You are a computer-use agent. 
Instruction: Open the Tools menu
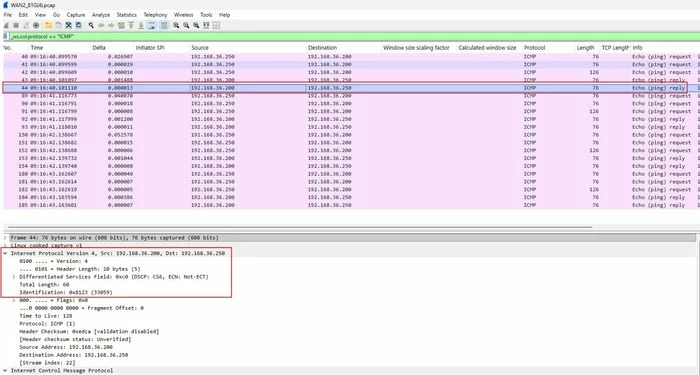(x=206, y=15)
